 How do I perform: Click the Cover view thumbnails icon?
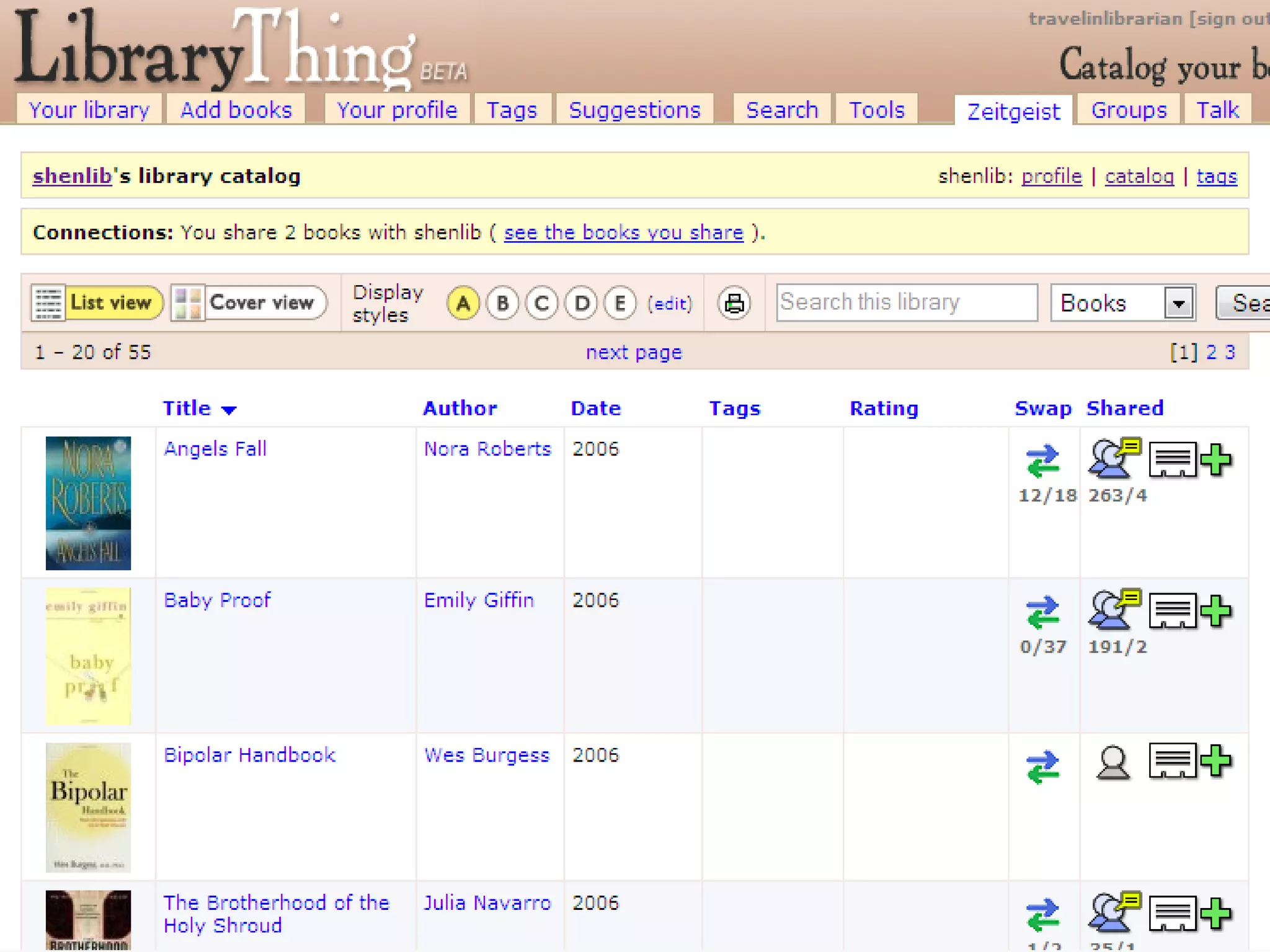tap(187, 303)
